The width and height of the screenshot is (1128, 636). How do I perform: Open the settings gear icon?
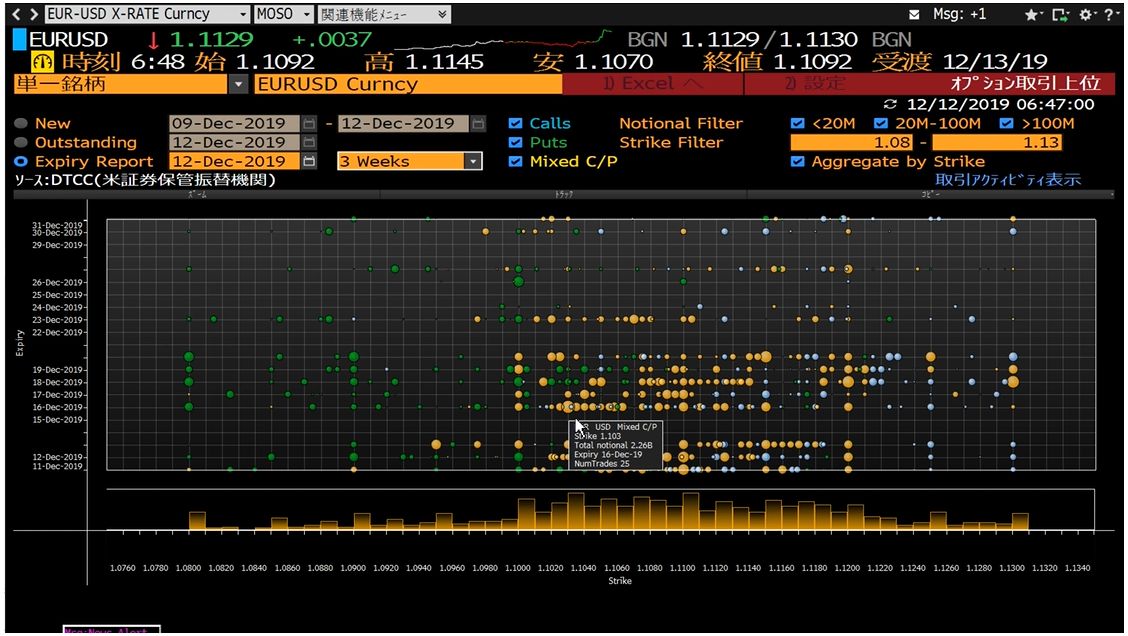(1085, 15)
